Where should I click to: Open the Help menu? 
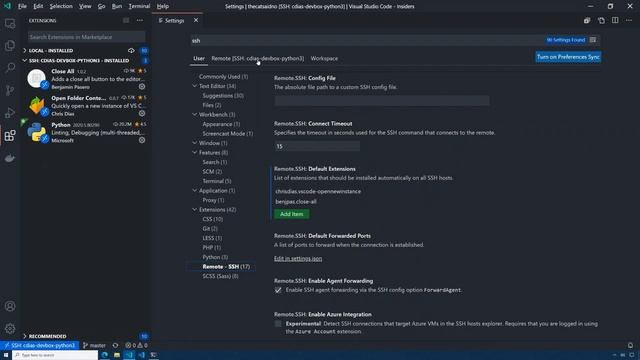point(163,7)
